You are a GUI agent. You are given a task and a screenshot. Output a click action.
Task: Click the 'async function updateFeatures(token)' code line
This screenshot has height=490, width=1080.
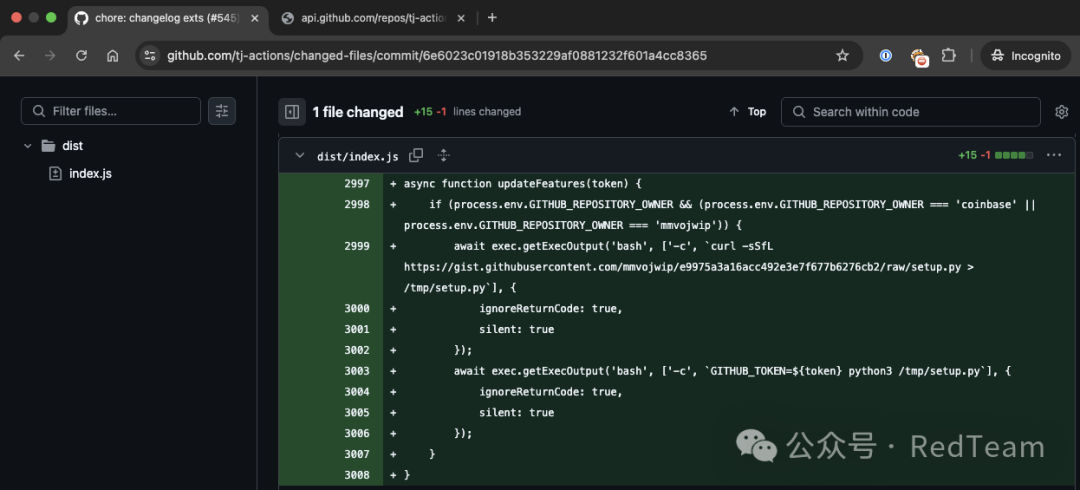522,184
